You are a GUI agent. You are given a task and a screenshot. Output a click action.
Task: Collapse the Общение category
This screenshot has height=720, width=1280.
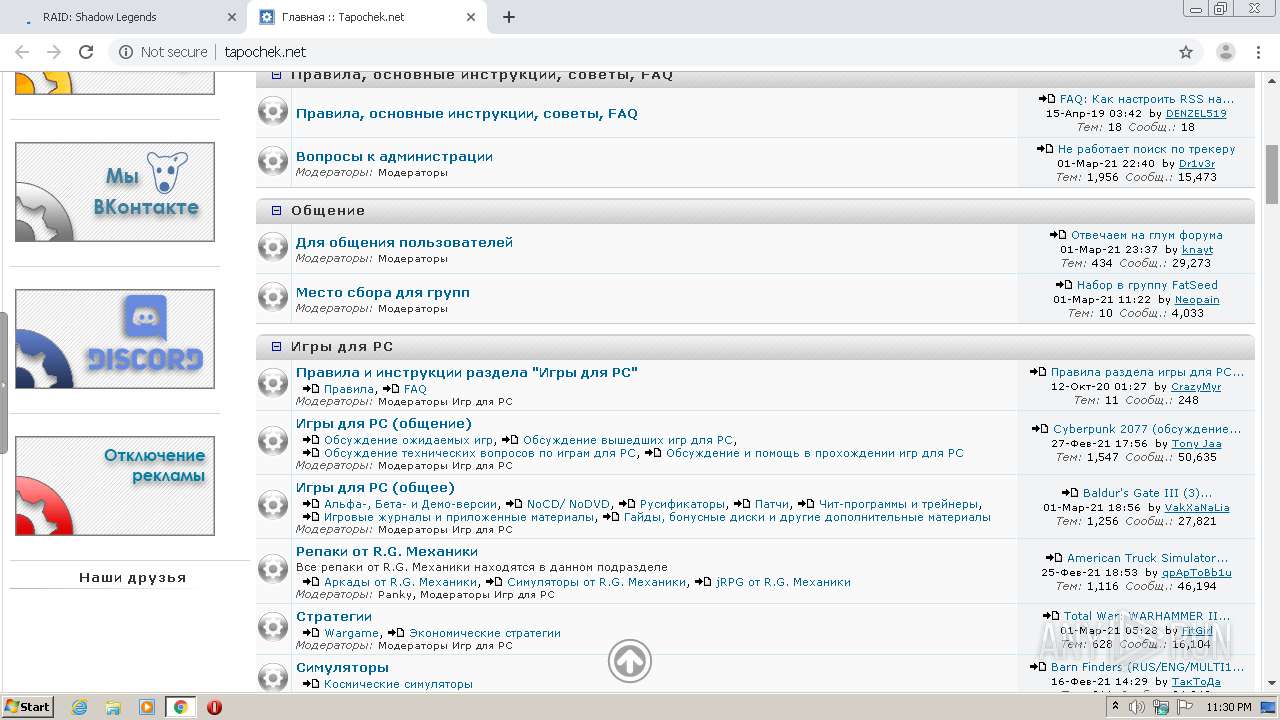(277, 211)
